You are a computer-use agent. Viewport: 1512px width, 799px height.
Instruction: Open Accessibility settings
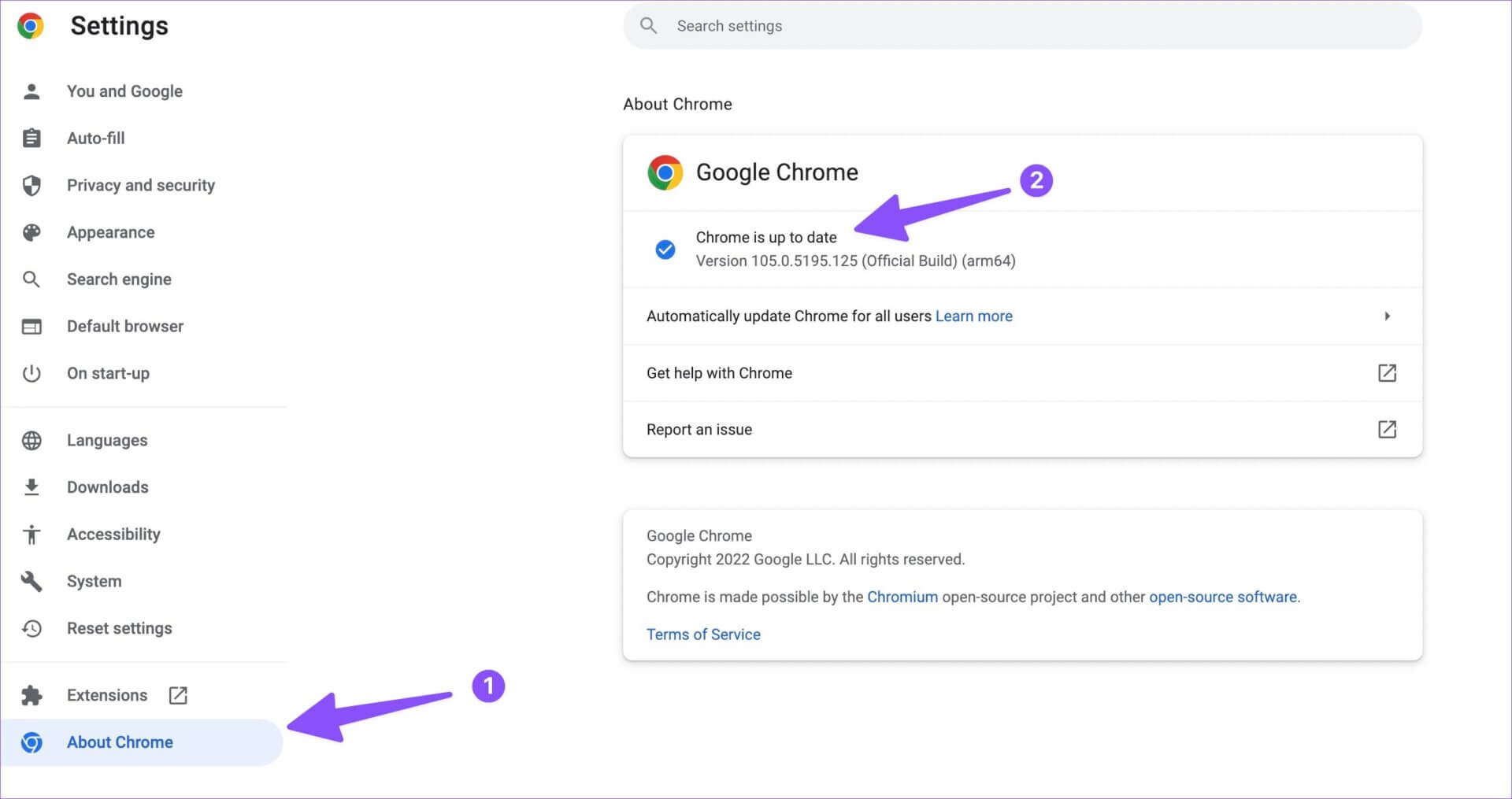[113, 535]
